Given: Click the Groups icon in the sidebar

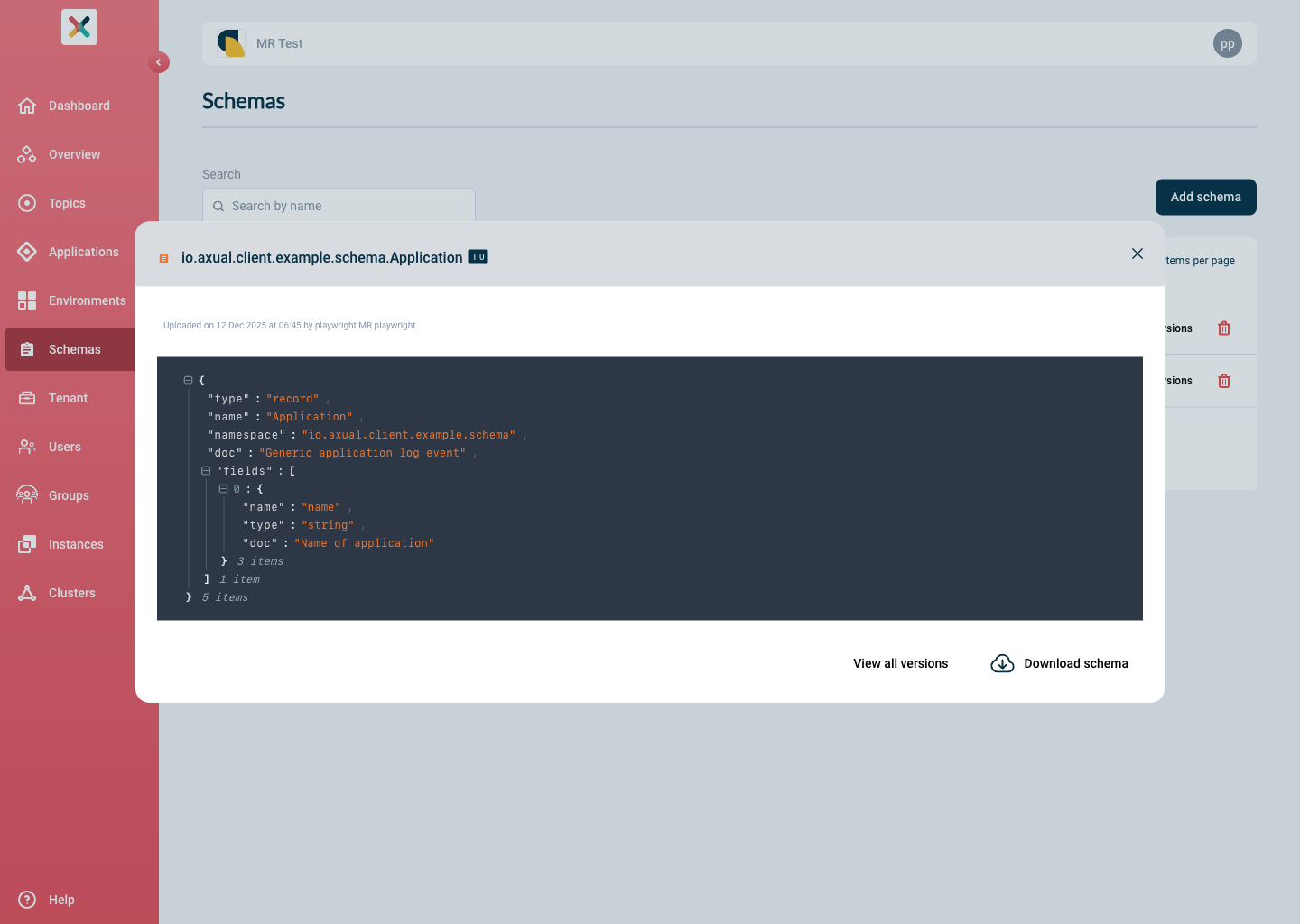Looking at the screenshot, I should click(x=27, y=495).
